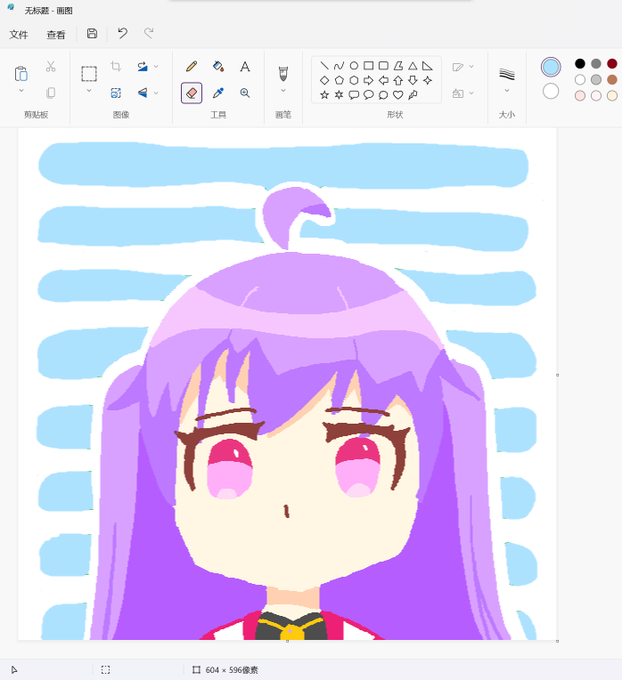This screenshot has height=680, width=622.
Task: Click the canvas bottom-right corner resize handle
Action: 557,641
